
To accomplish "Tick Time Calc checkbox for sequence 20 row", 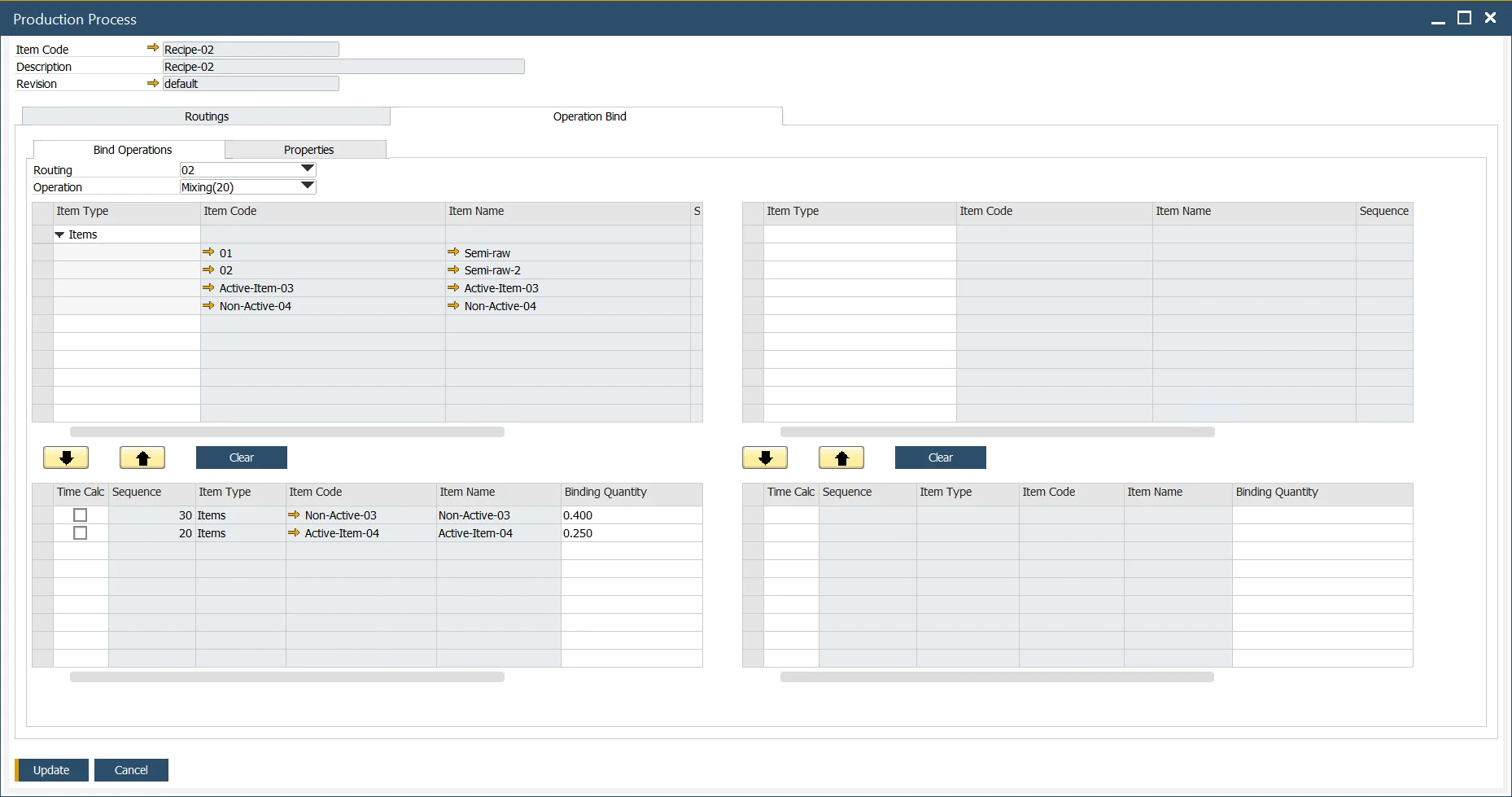I will [80, 533].
